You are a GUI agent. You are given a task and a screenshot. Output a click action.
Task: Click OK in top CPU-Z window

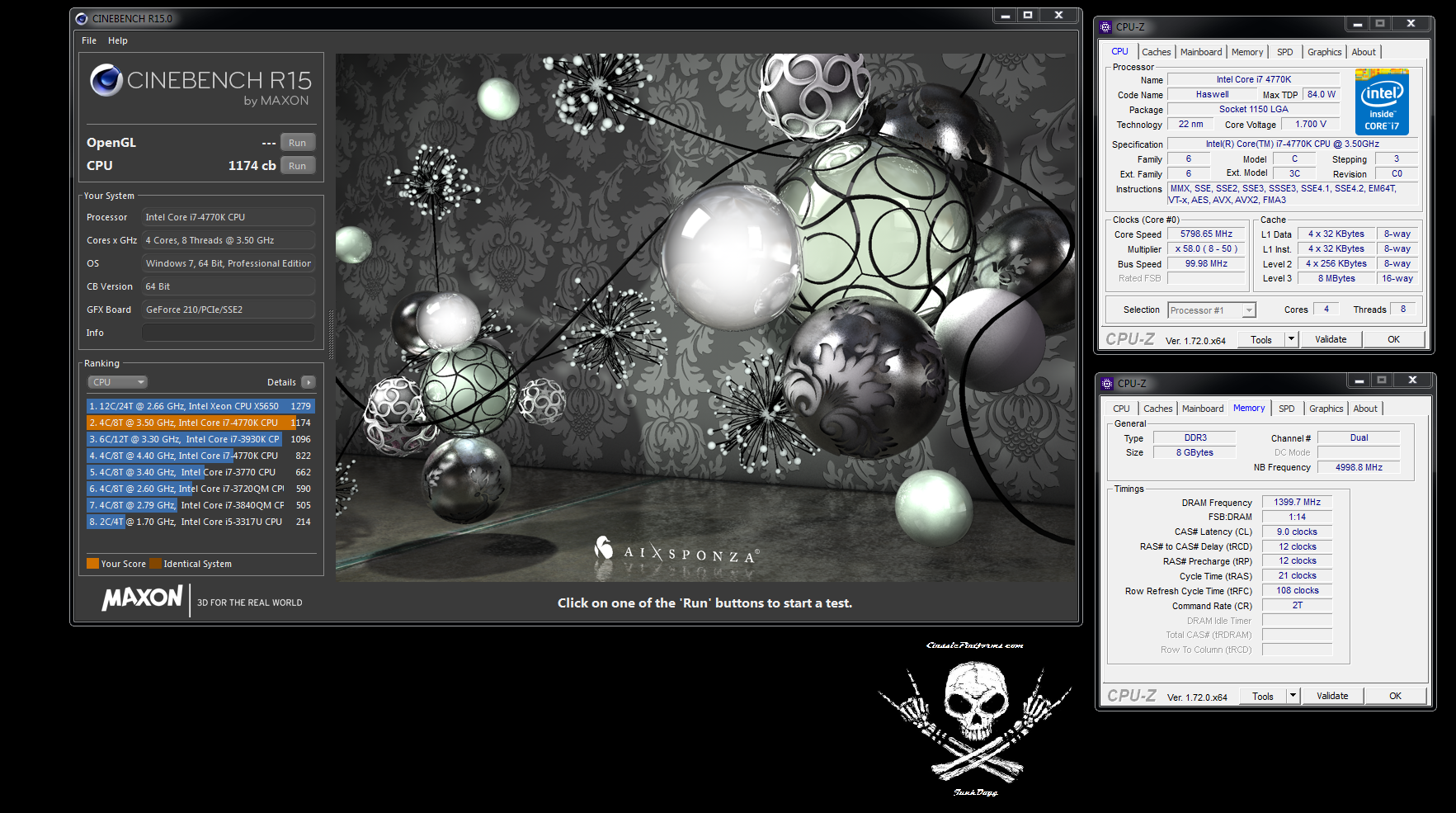1393,339
